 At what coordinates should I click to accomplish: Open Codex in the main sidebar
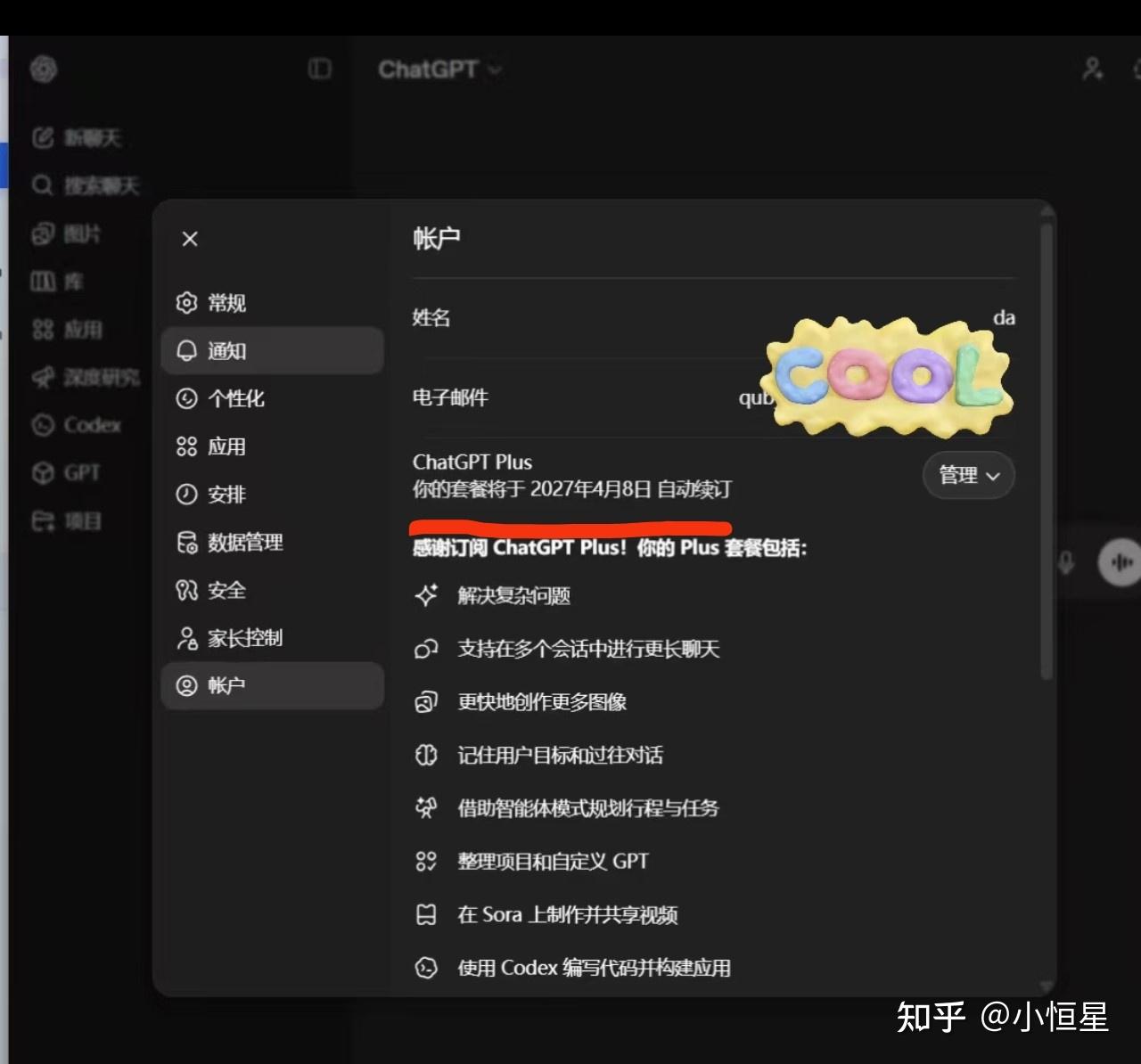point(76,425)
